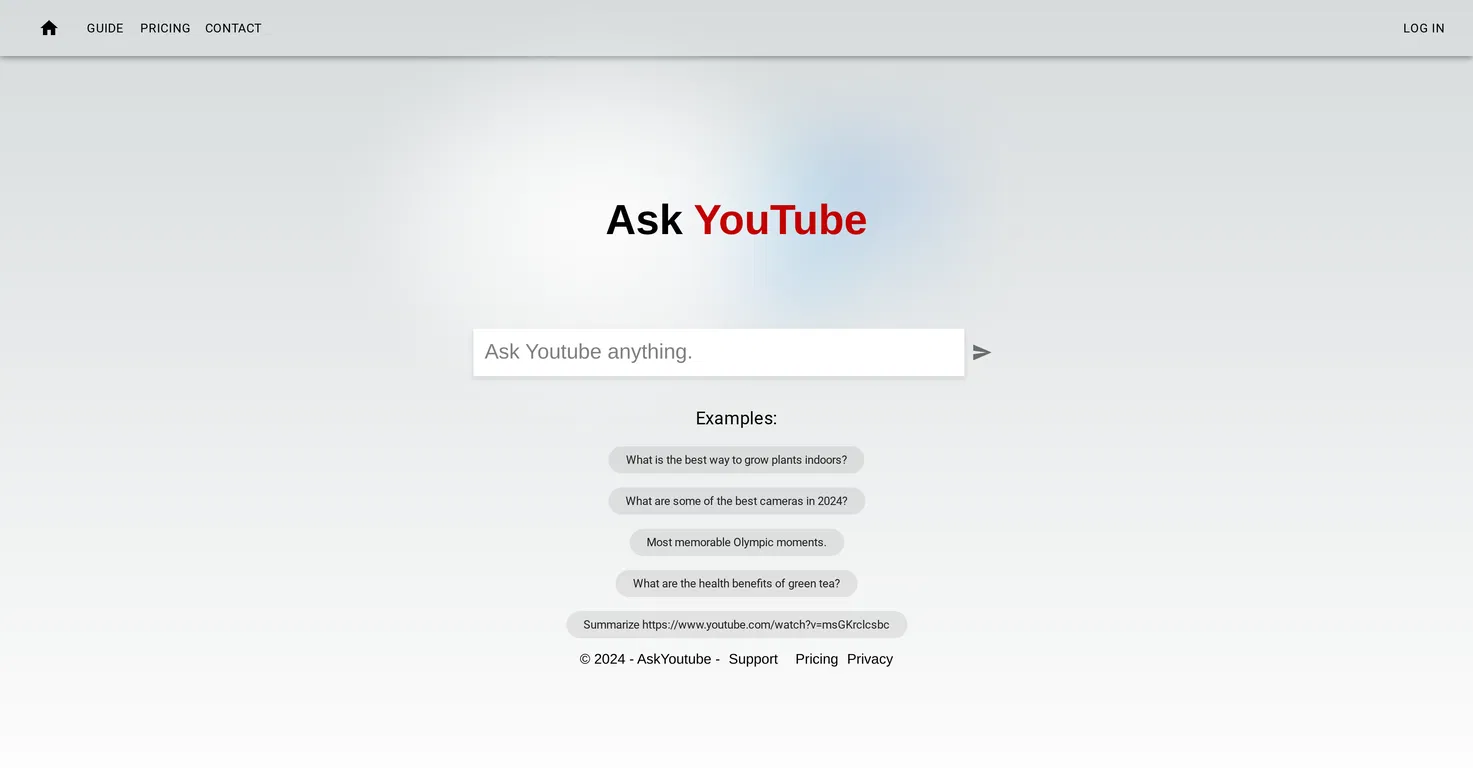This screenshot has height=768, width=1473.
Task: Choose the memorable Olympic moments example
Action: (x=736, y=542)
